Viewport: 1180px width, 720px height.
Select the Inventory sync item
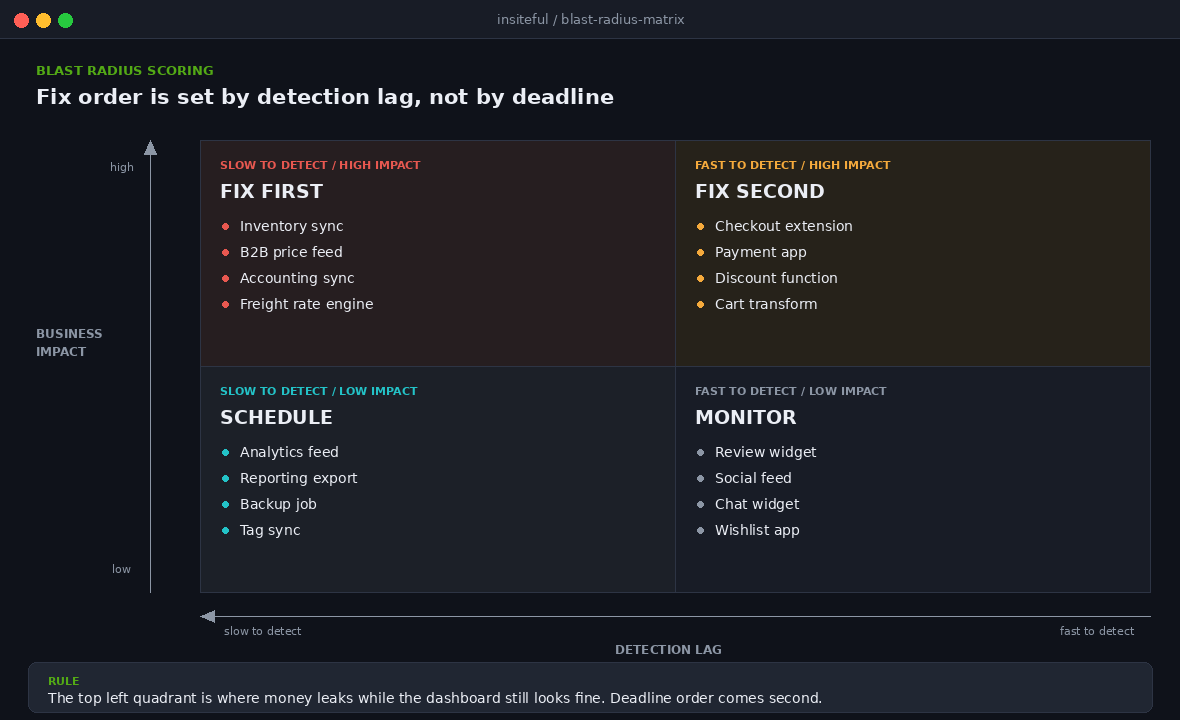tap(291, 226)
